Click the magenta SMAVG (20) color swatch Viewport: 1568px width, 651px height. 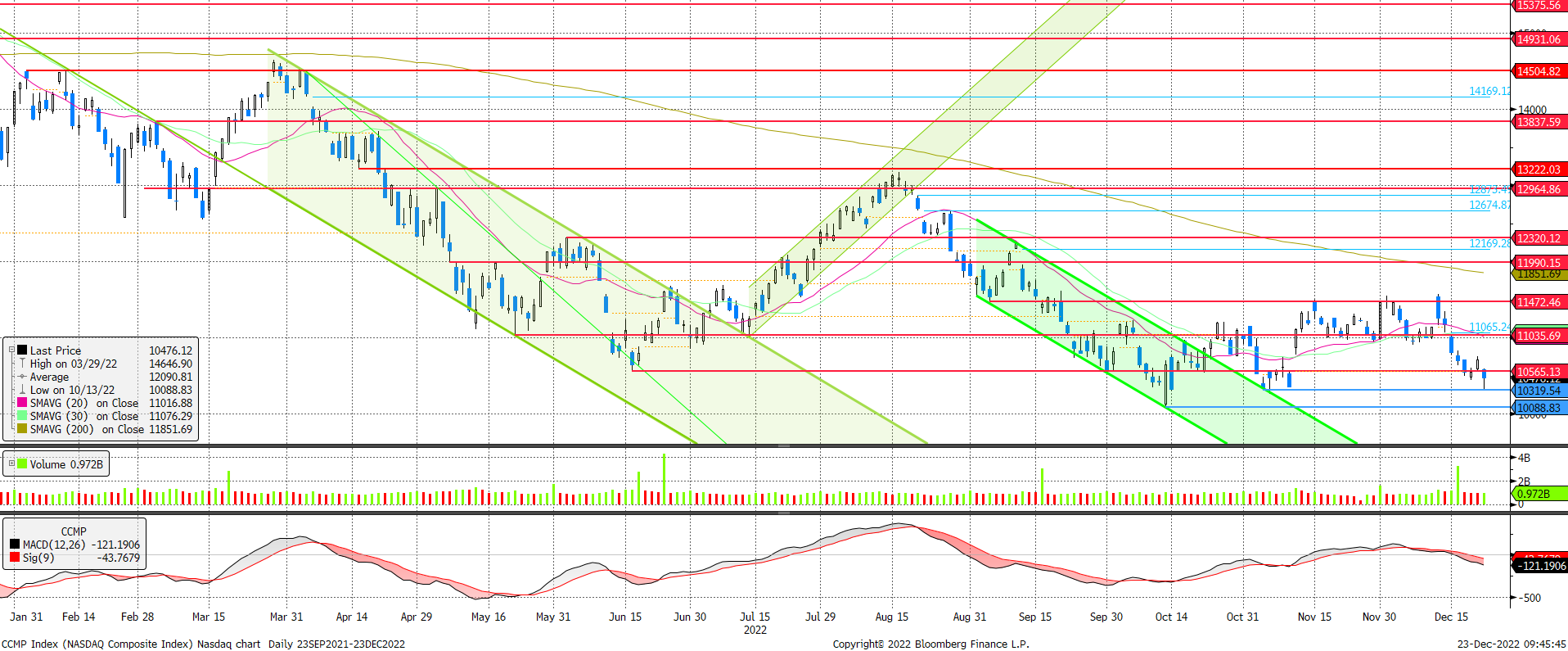(x=22, y=403)
